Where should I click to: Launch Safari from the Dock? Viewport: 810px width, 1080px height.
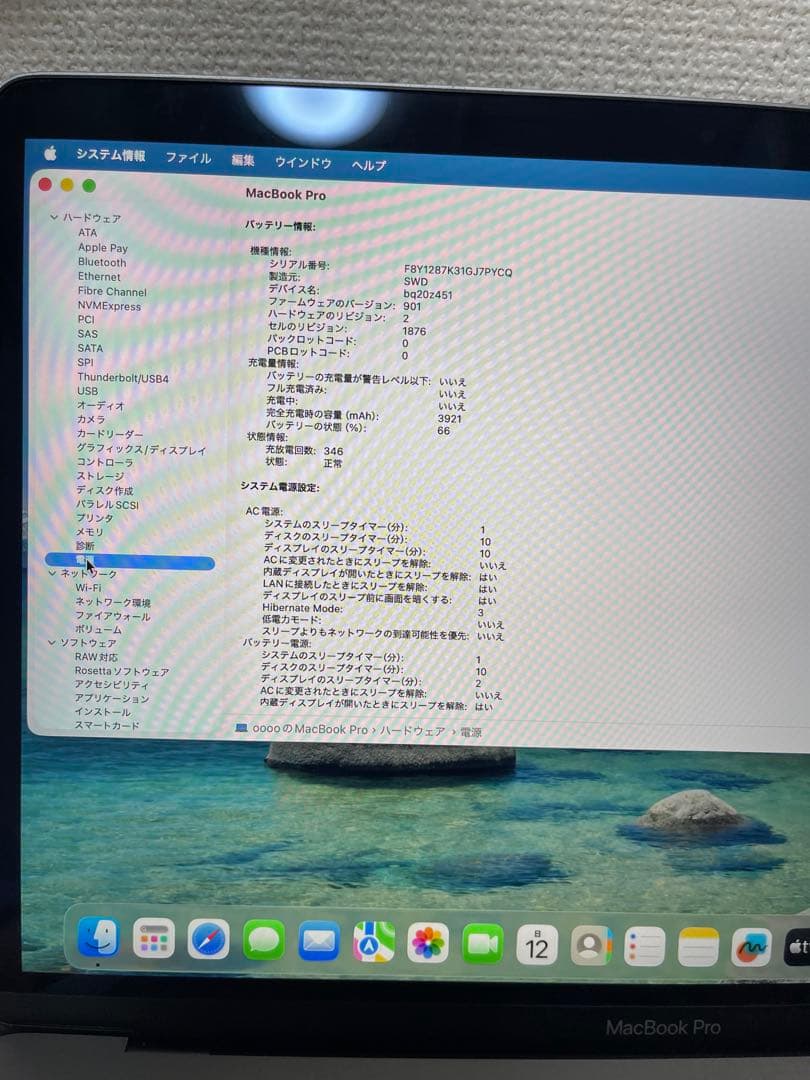pyautogui.click(x=209, y=939)
